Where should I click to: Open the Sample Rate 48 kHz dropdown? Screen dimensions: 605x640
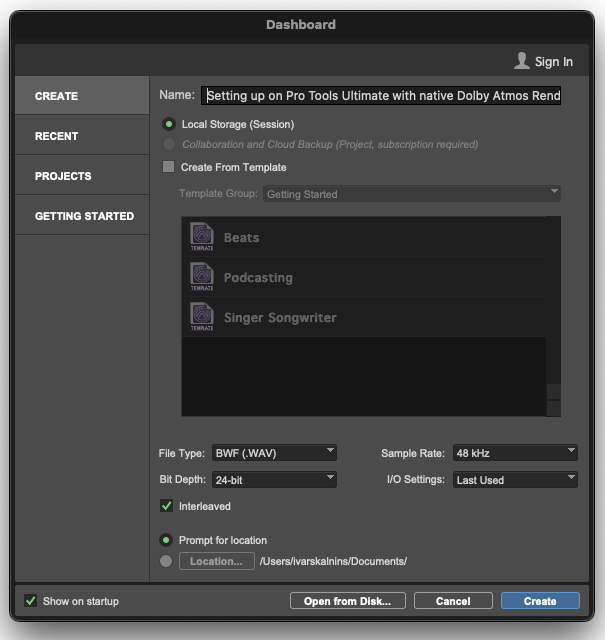pyautogui.click(x=515, y=453)
